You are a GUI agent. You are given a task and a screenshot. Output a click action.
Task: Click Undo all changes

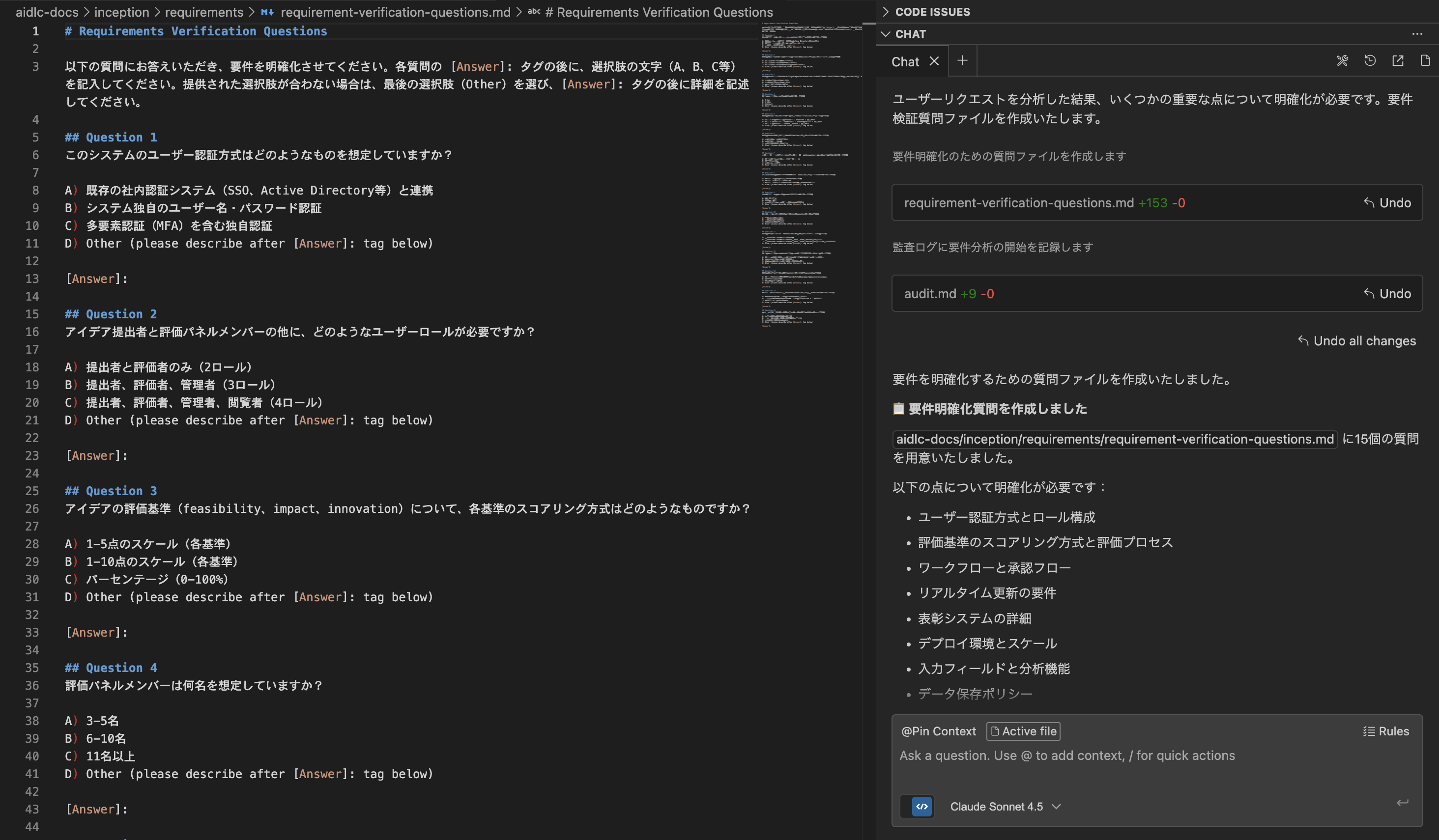1357,341
